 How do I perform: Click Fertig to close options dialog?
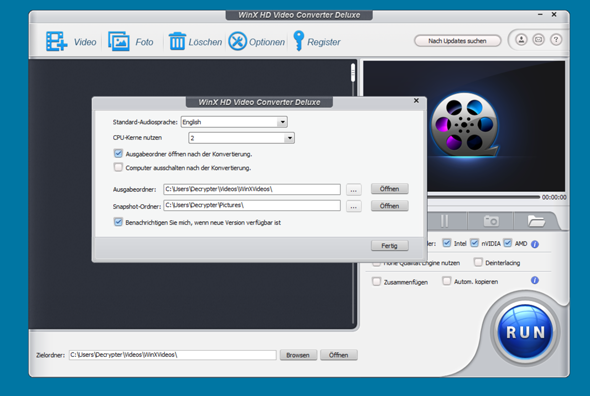[389, 246]
